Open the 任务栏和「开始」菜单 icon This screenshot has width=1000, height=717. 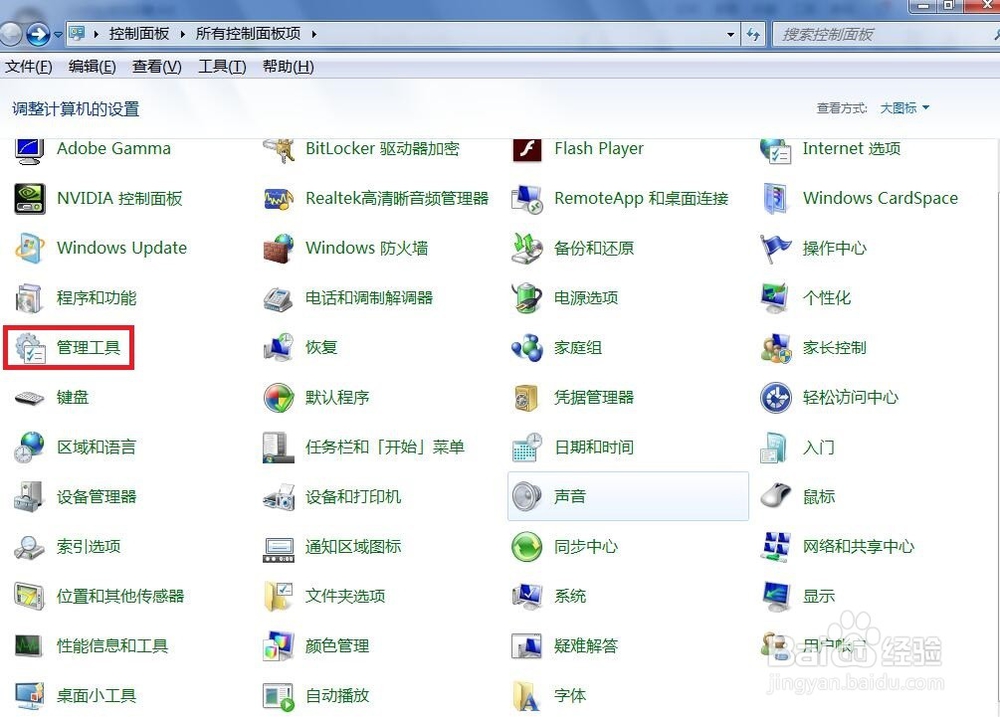tap(279, 447)
